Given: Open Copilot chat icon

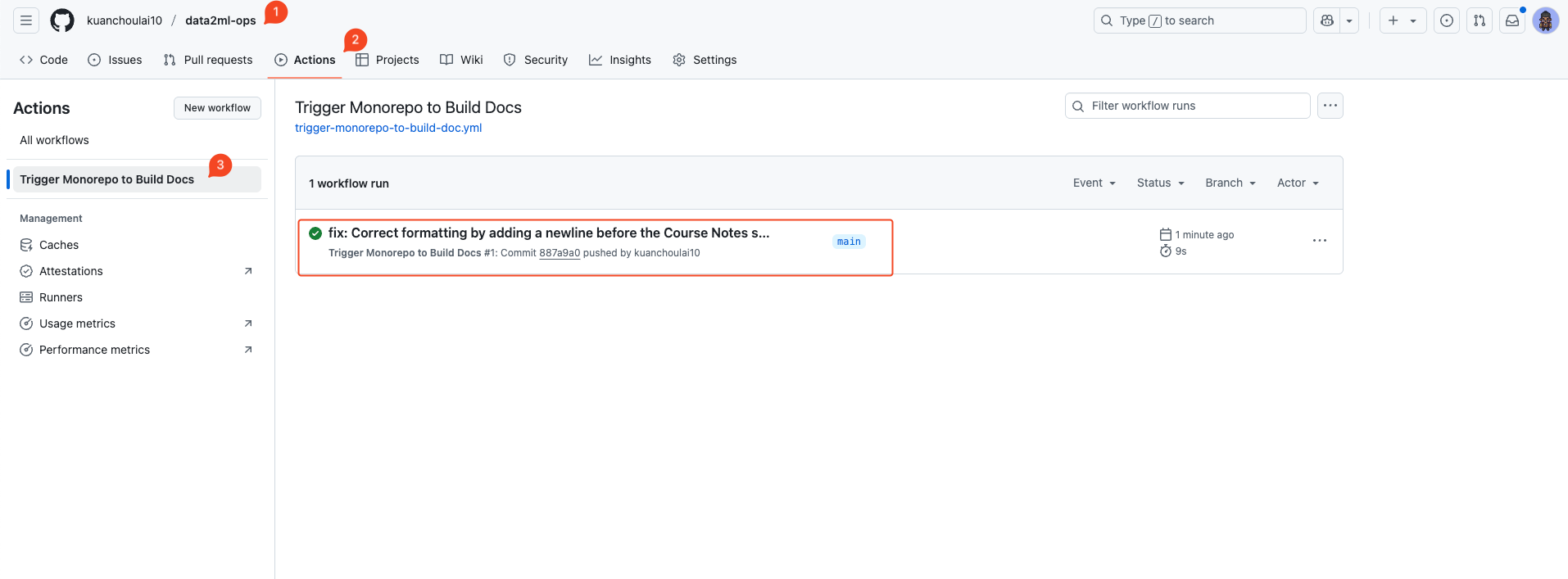Looking at the screenshot, I should [x=1327, y=20].
